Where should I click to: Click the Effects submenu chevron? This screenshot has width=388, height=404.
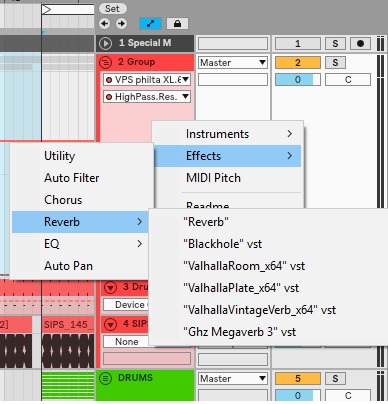point(290,156)
